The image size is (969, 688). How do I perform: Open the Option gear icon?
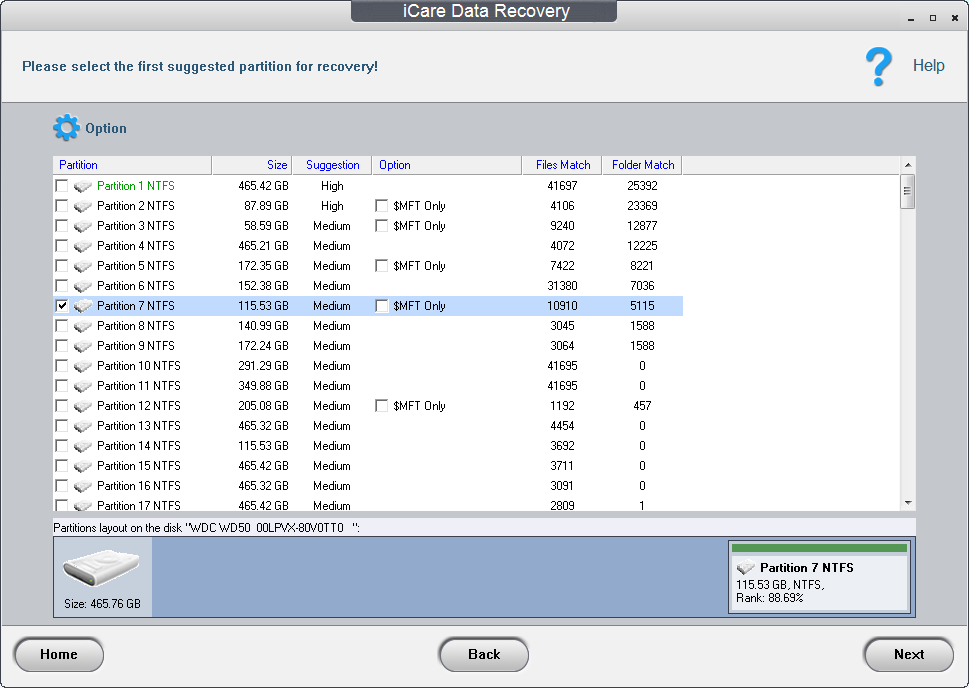click(66, 128)
